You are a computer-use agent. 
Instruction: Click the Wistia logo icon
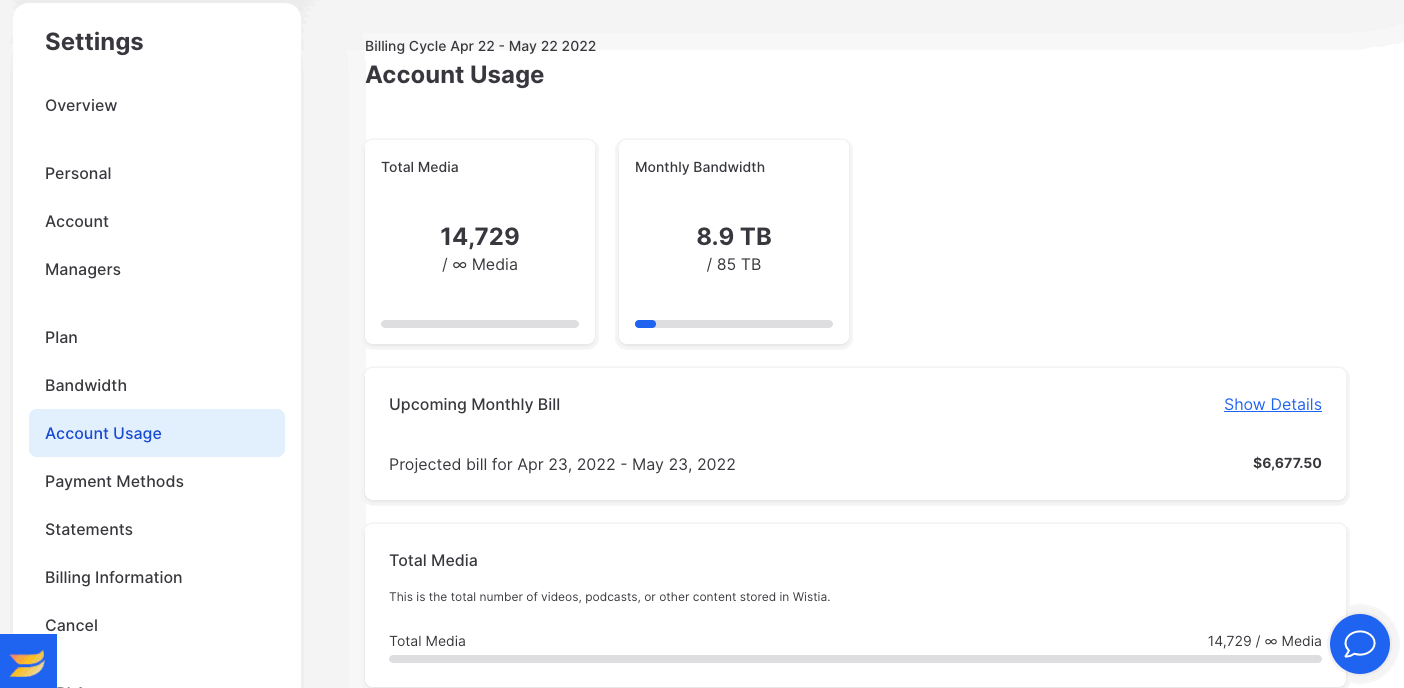[x=28, y=661]
